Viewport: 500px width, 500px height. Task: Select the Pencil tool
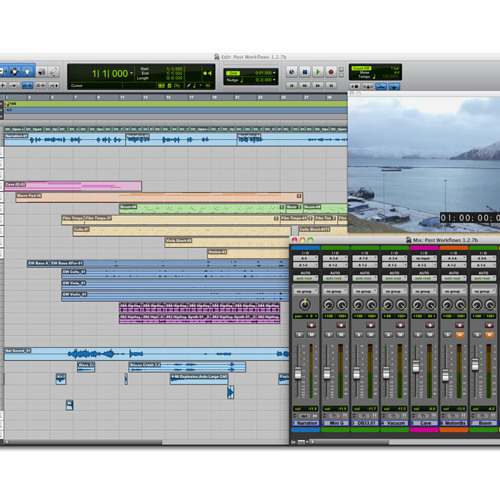tap(54, 71)
